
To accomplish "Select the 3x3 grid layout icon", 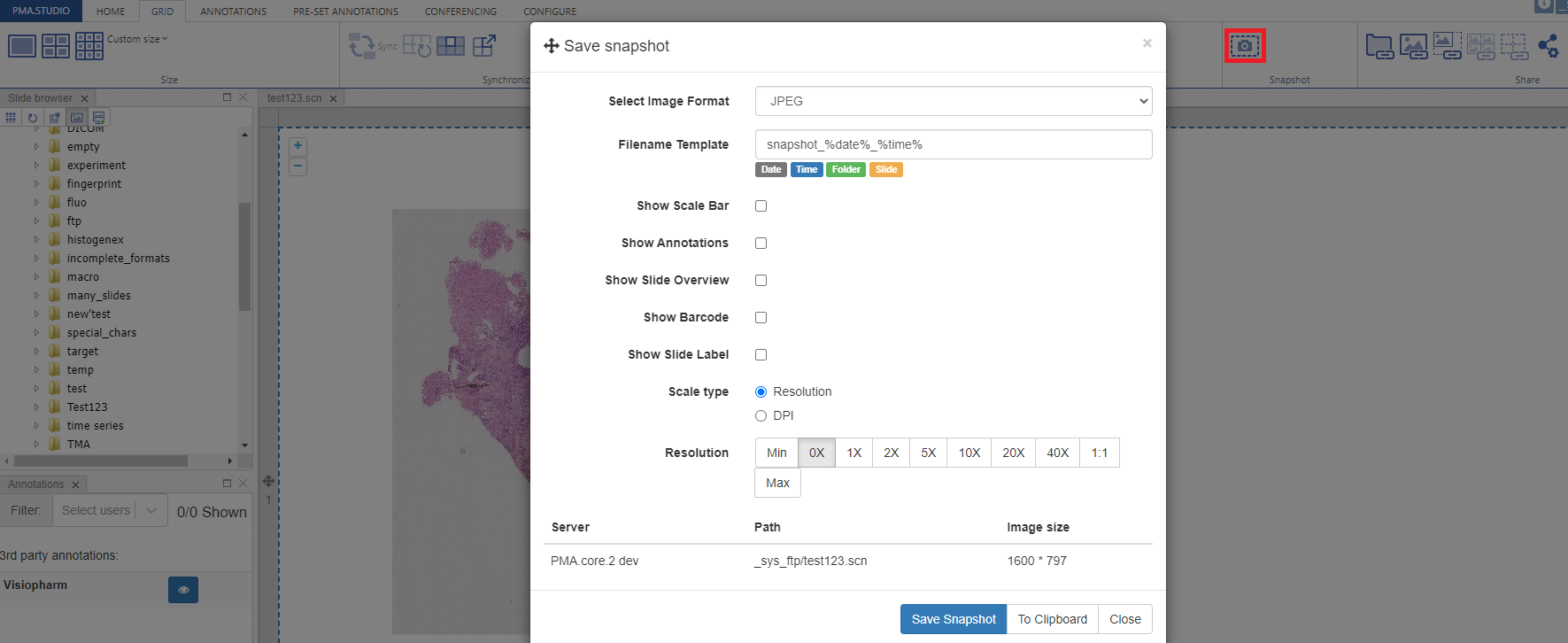I will (89, 46).
